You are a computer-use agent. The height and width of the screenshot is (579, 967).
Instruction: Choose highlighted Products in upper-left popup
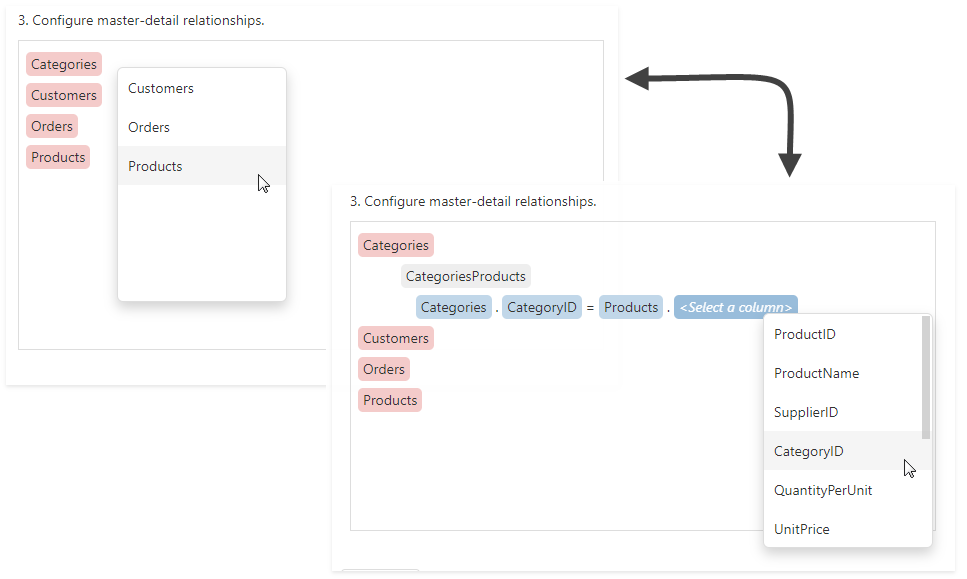155,166
